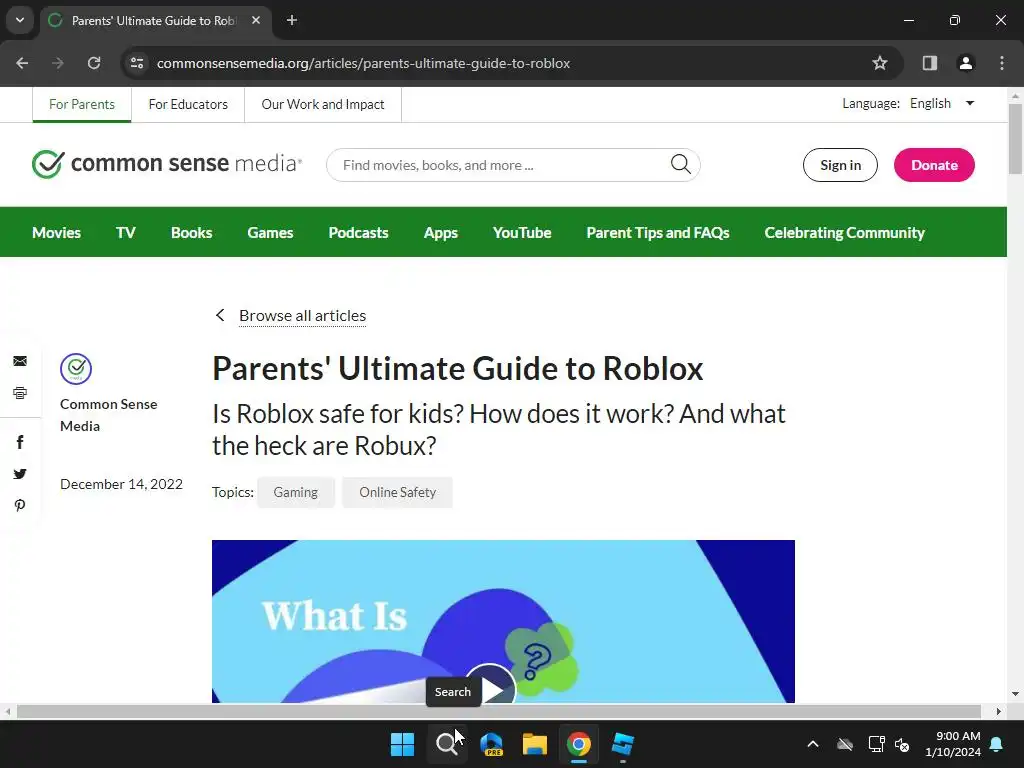Print the article with printer icon
Image resolution: width=1024 pixels, height=768 pixels.
20,393
